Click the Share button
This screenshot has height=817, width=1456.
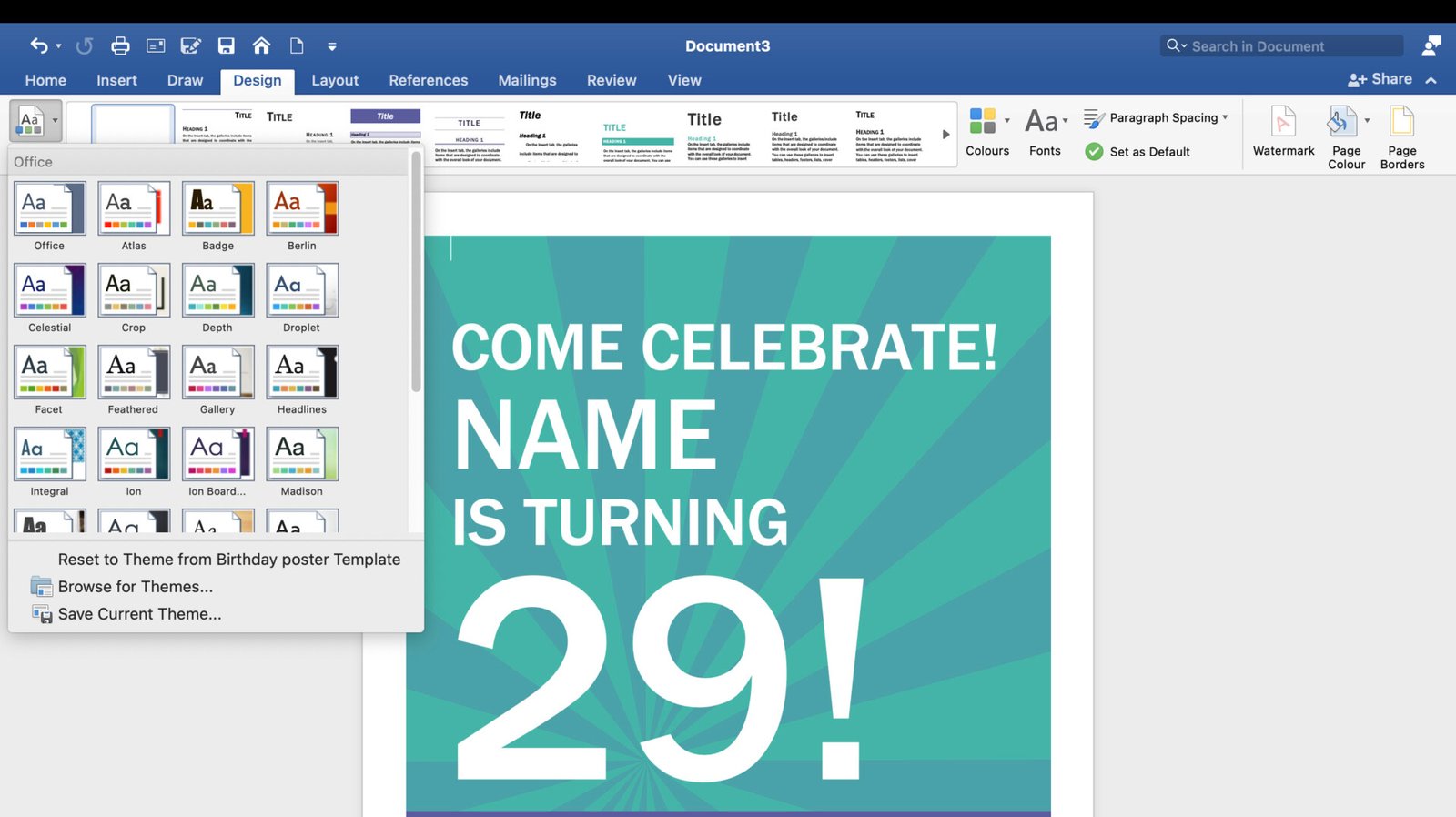coord(1380,79)
